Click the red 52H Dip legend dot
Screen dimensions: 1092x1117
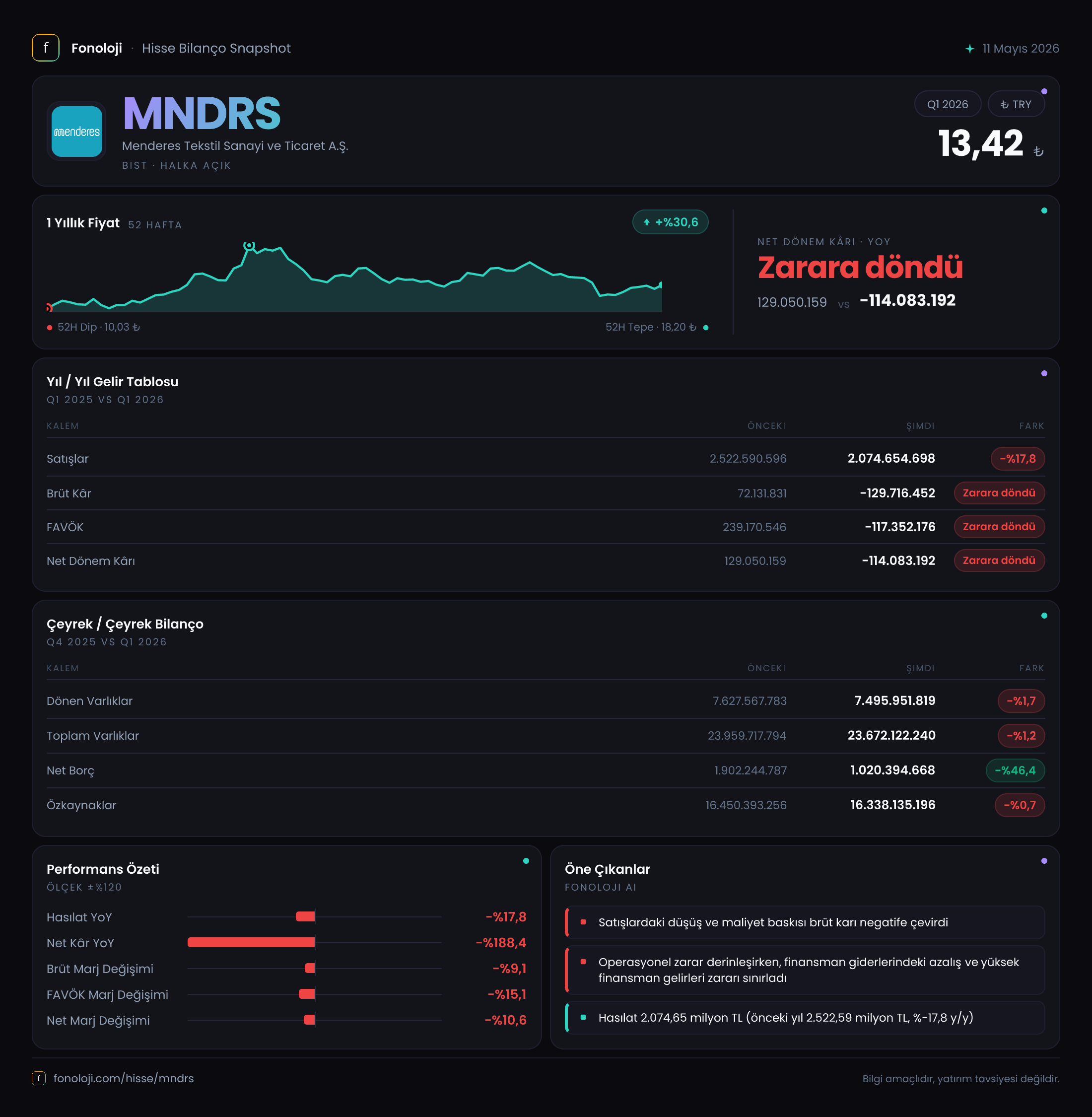50,328
